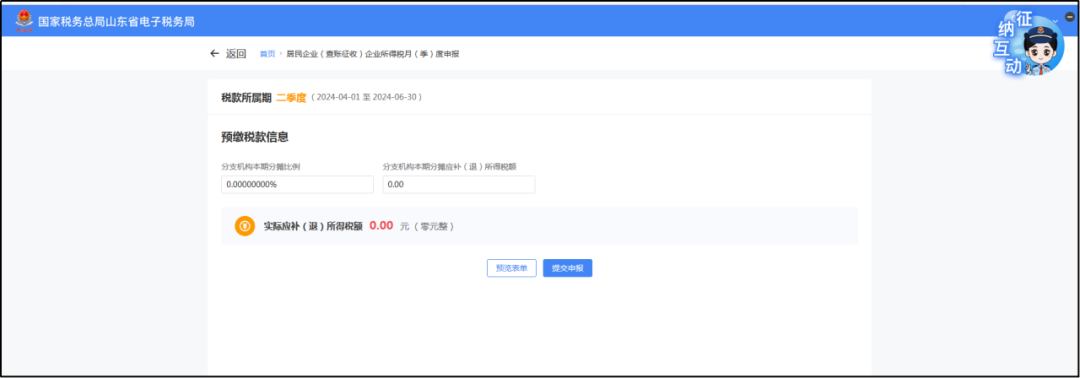This screenshot has width=1080, height=378.
Task: Click the orange 二季度 period text
Action: pos(291,98)
